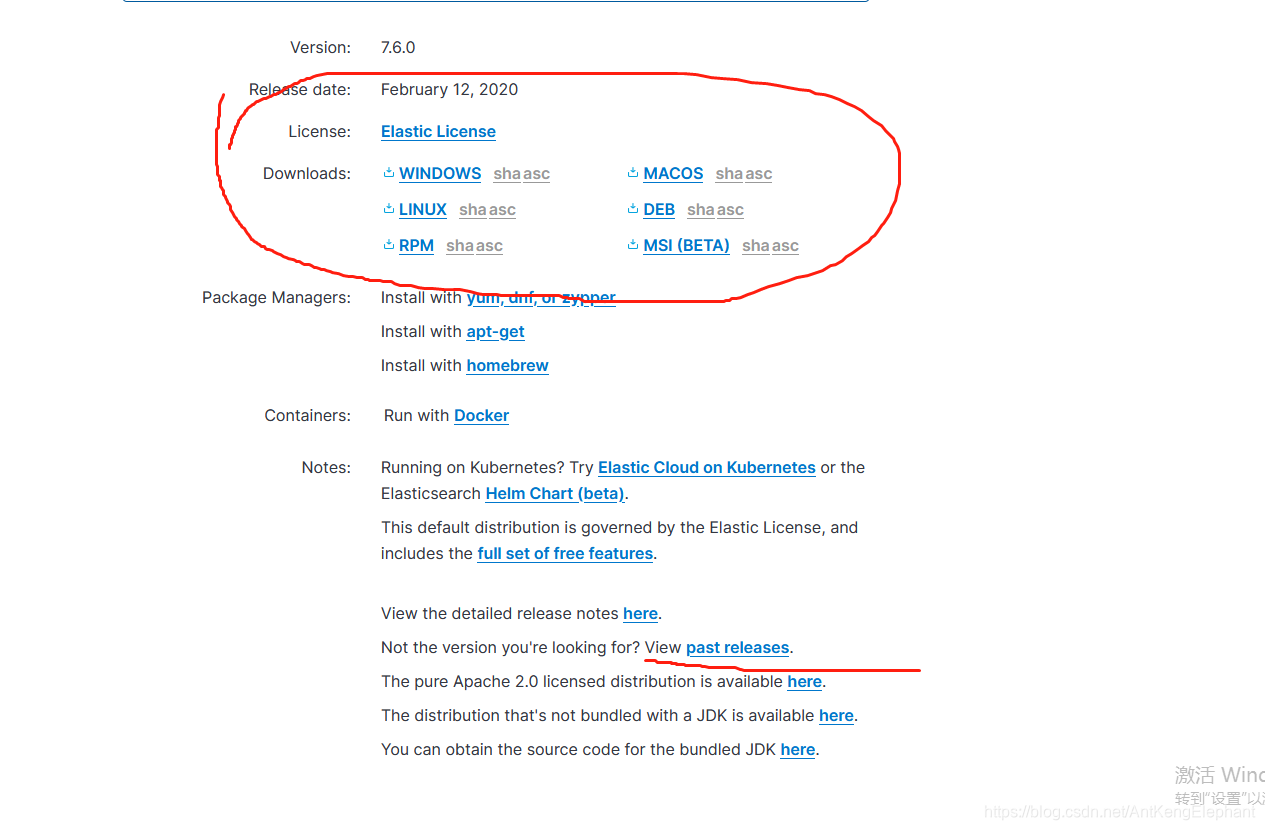Image resolution: width=1265 pixels, height=830 pixels.
Task: Click the Downloads: label
Action: pyautogui.click(x=307, y=174)
